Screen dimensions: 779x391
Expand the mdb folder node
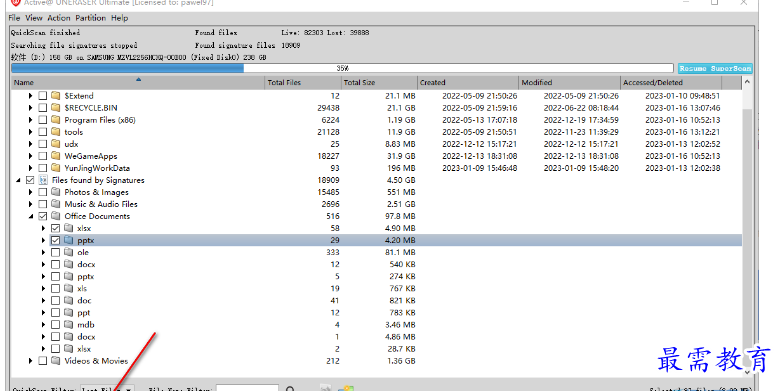click(43, 324)
